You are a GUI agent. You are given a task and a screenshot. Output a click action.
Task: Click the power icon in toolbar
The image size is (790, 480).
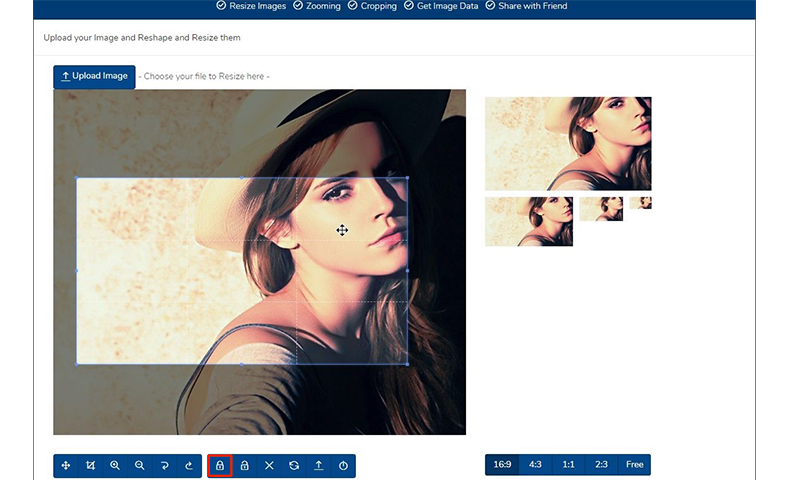[343, 465]
